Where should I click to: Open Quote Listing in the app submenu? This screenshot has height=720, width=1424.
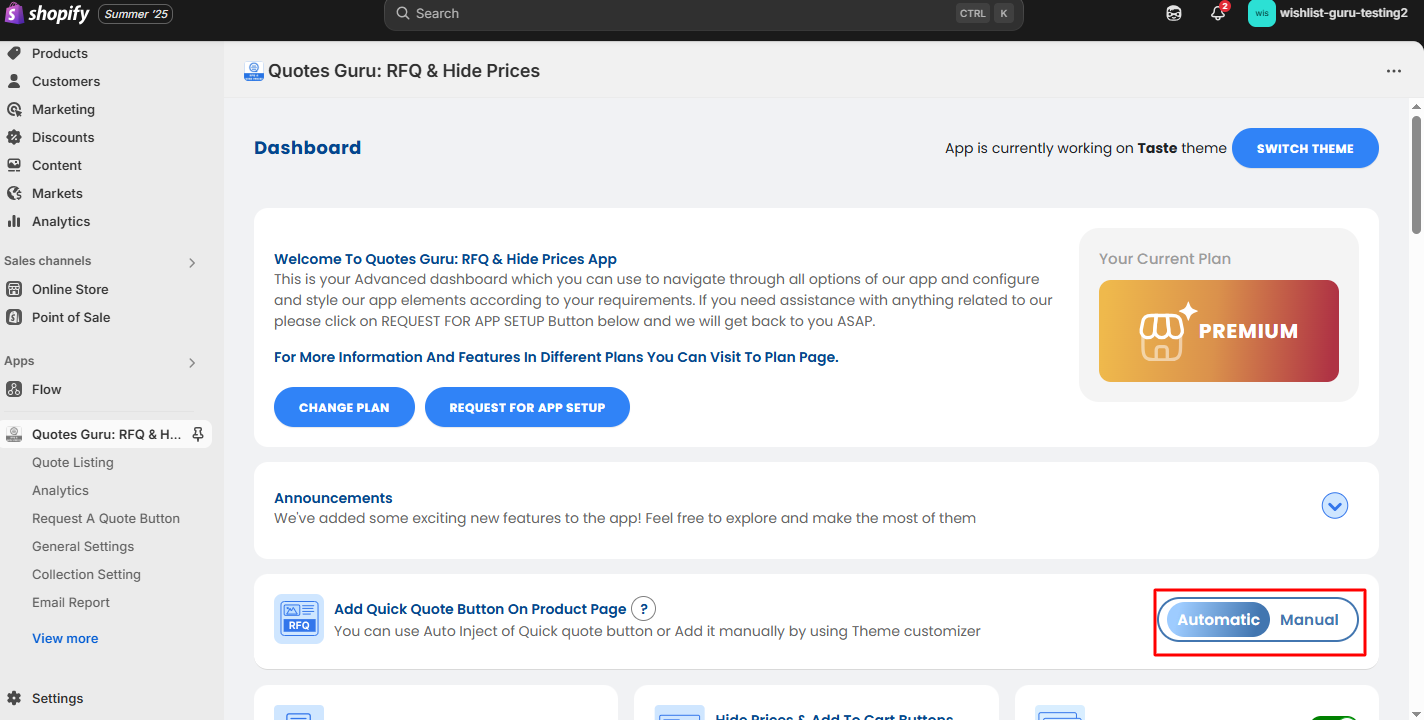pos(73,462)
